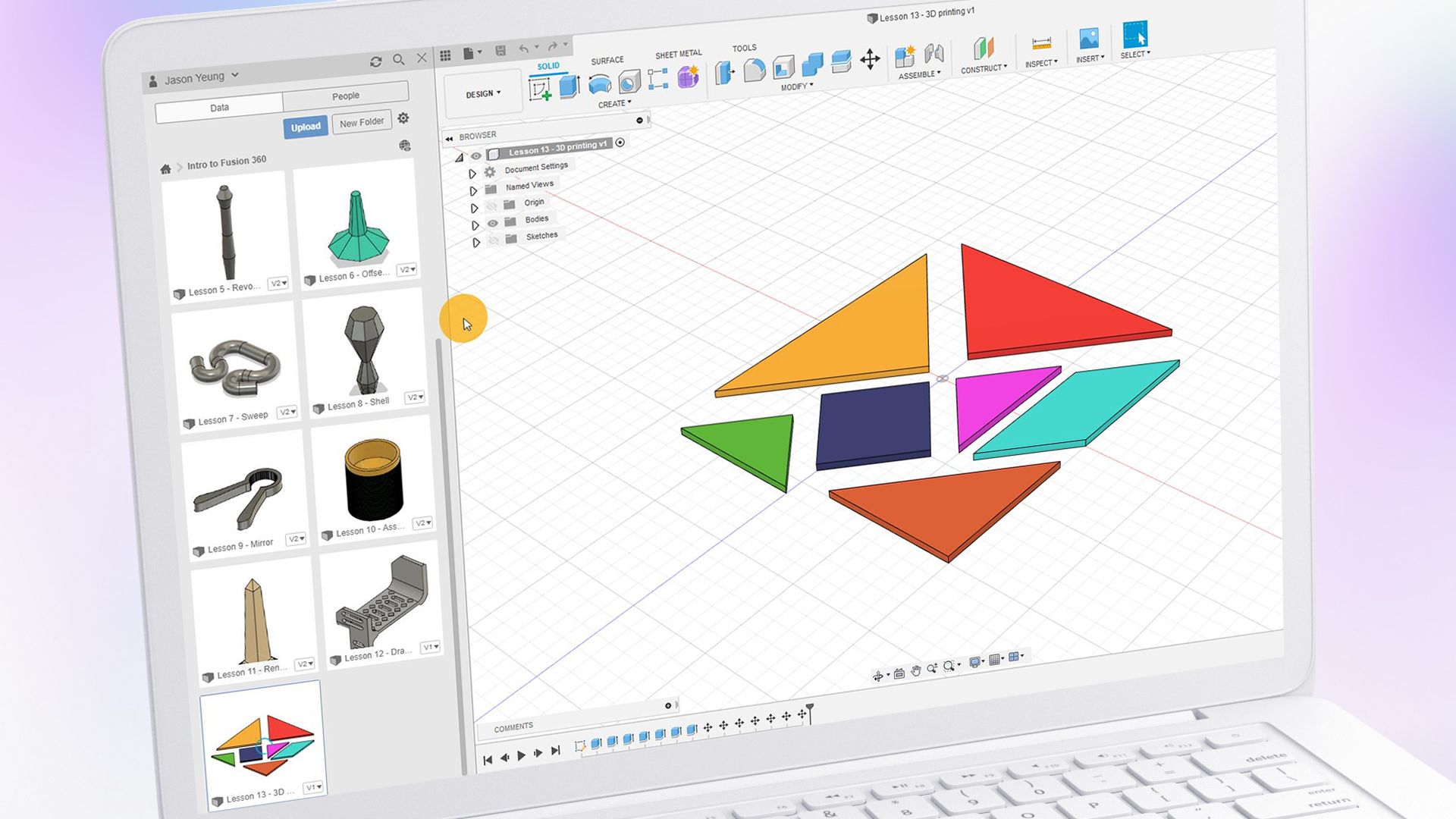Toggle visibility of the Bodies folder

point(493,224)
